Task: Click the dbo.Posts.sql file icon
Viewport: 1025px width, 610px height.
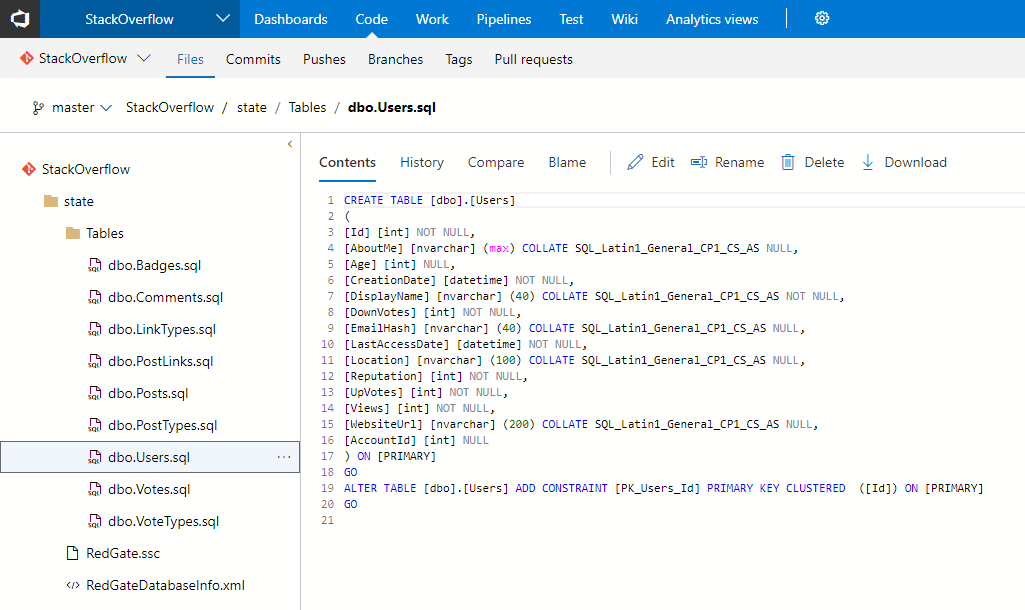Action: tap(95, 393)
